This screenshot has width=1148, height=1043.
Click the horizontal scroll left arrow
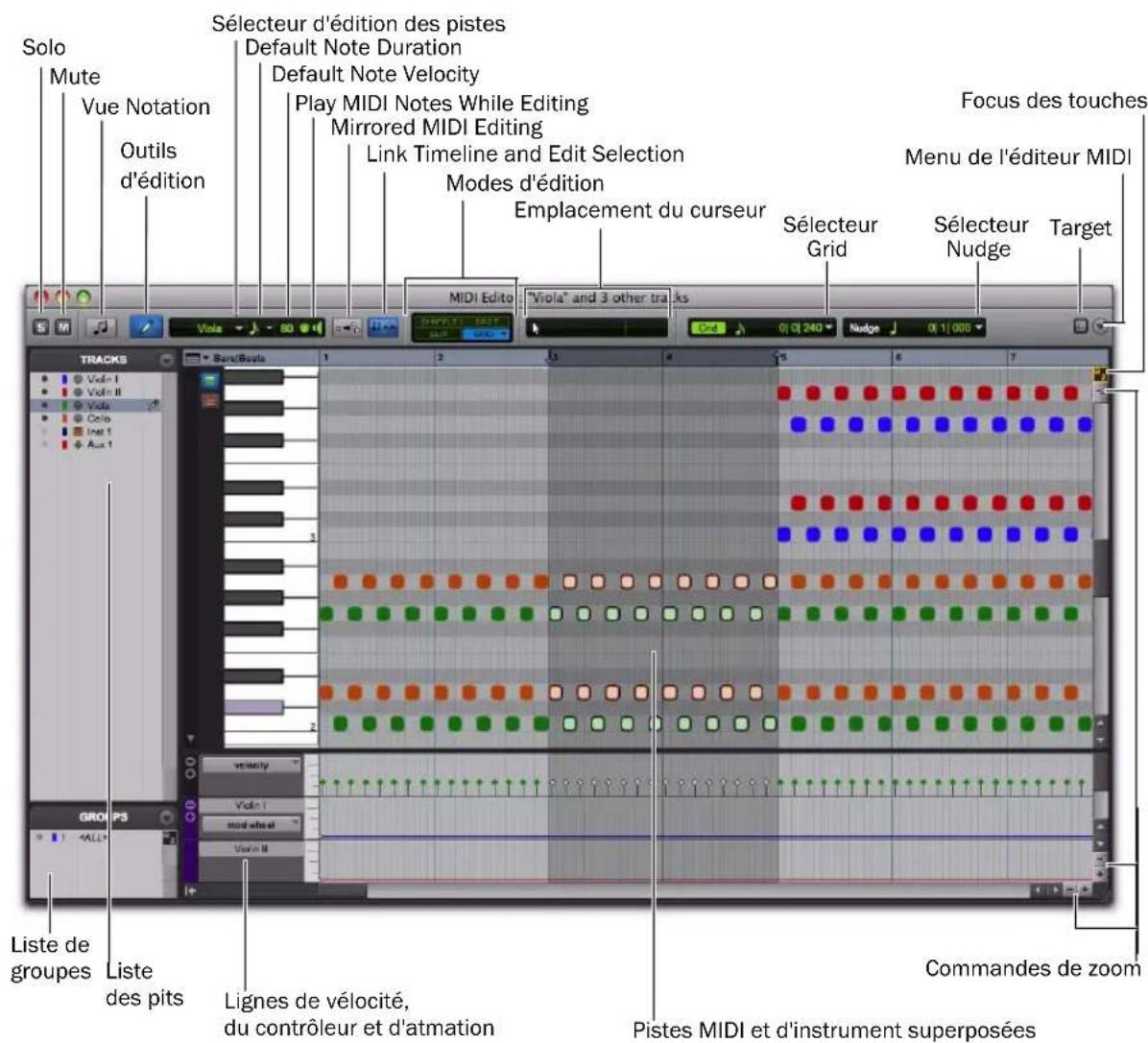(x=1039, y=889)
